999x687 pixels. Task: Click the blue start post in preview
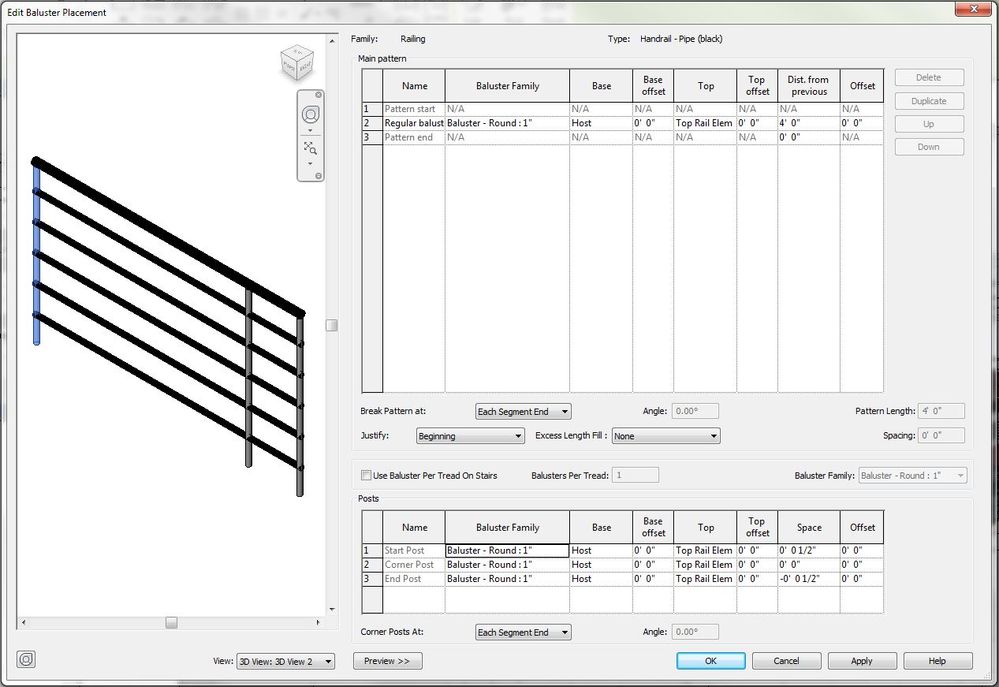click(x=36, y=255)
